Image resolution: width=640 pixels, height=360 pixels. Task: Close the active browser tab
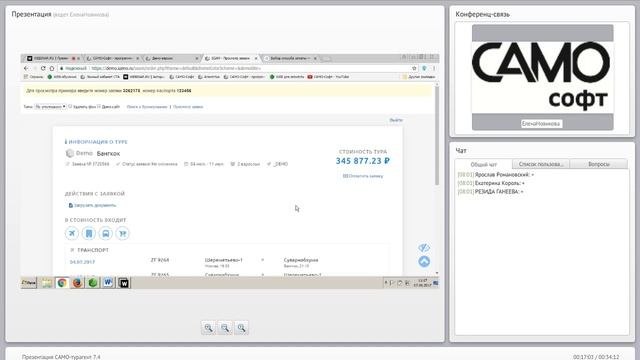(256, 58)
